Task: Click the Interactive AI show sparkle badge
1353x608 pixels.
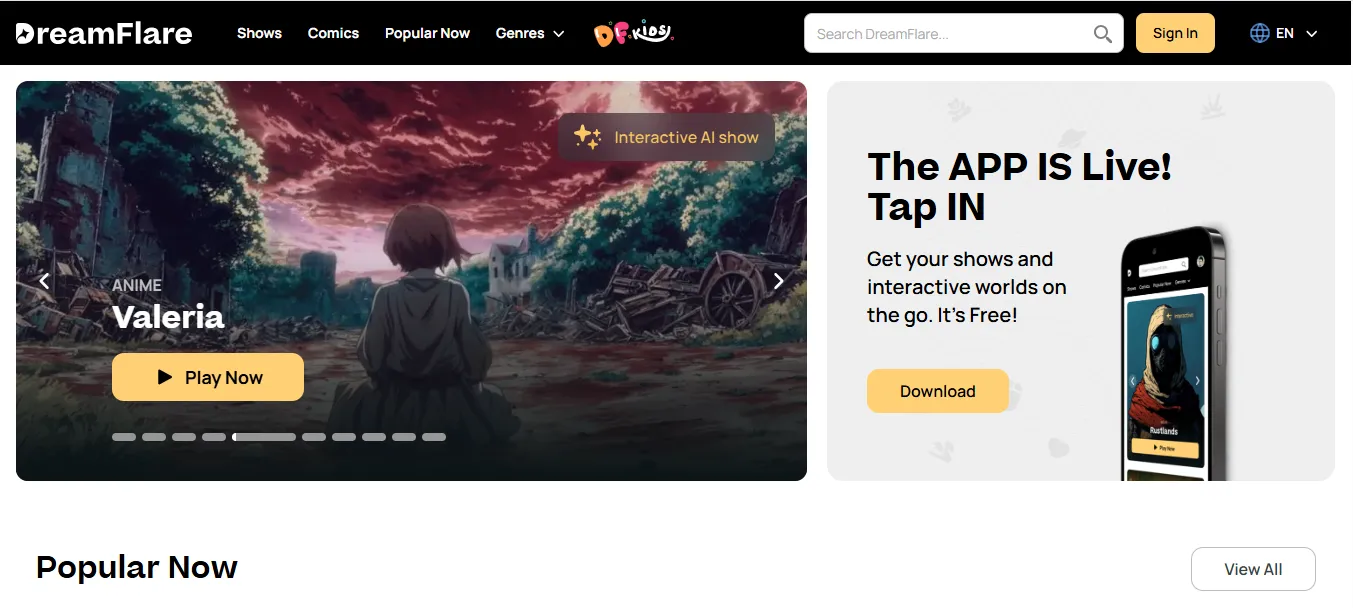Action: [666, 137]
